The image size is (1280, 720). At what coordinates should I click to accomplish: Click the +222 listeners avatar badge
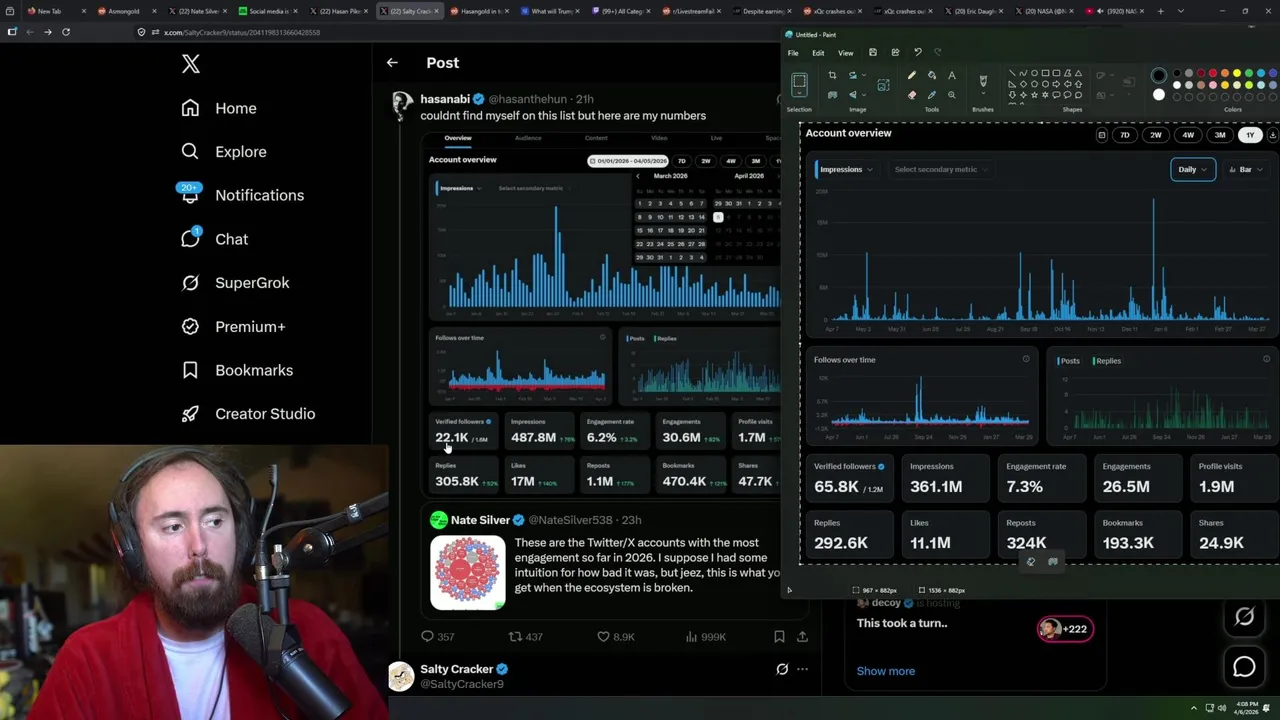click(x=1065, y=629)
